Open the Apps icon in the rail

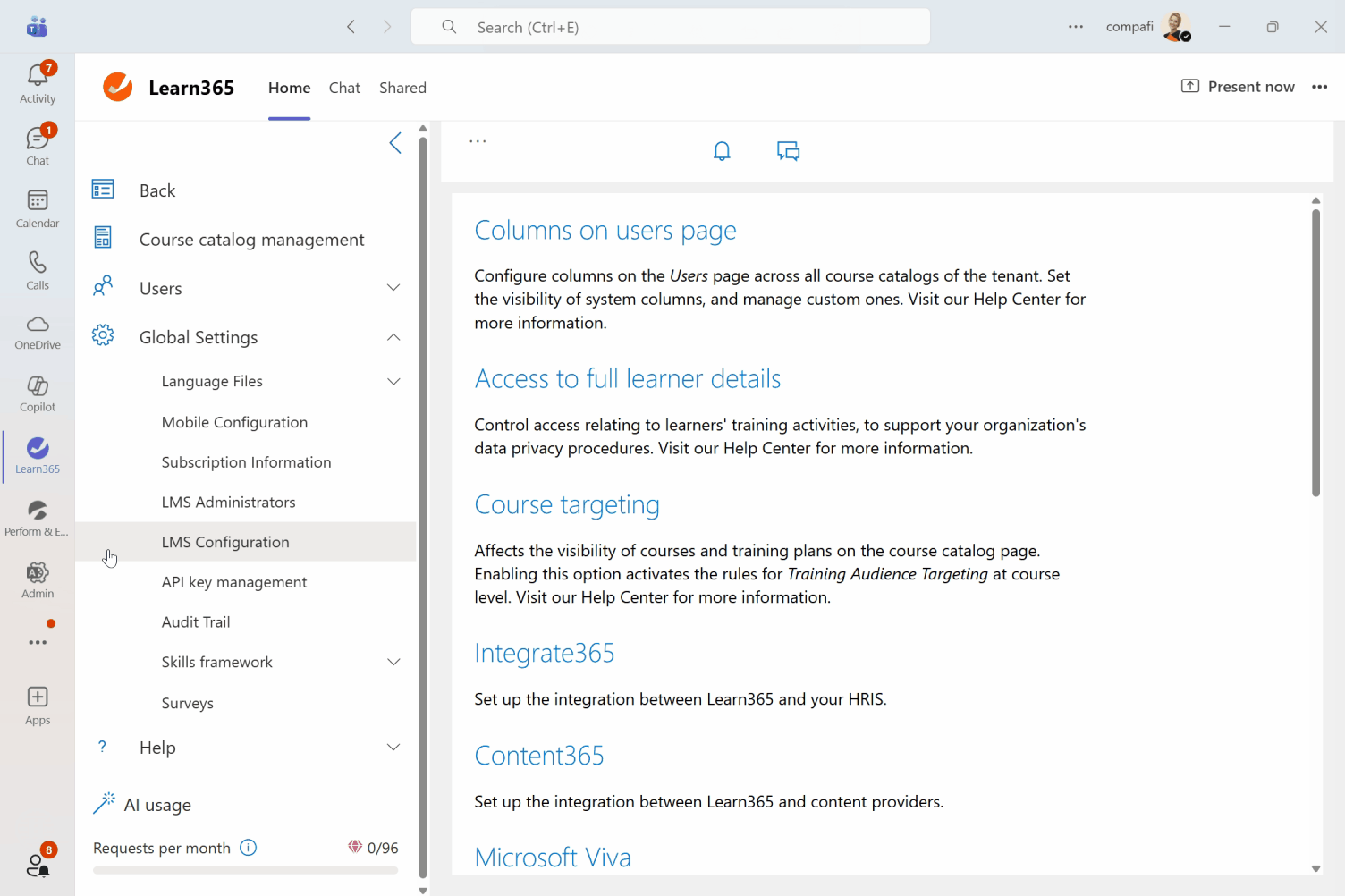pyautogui.click(x=37, y=705)
